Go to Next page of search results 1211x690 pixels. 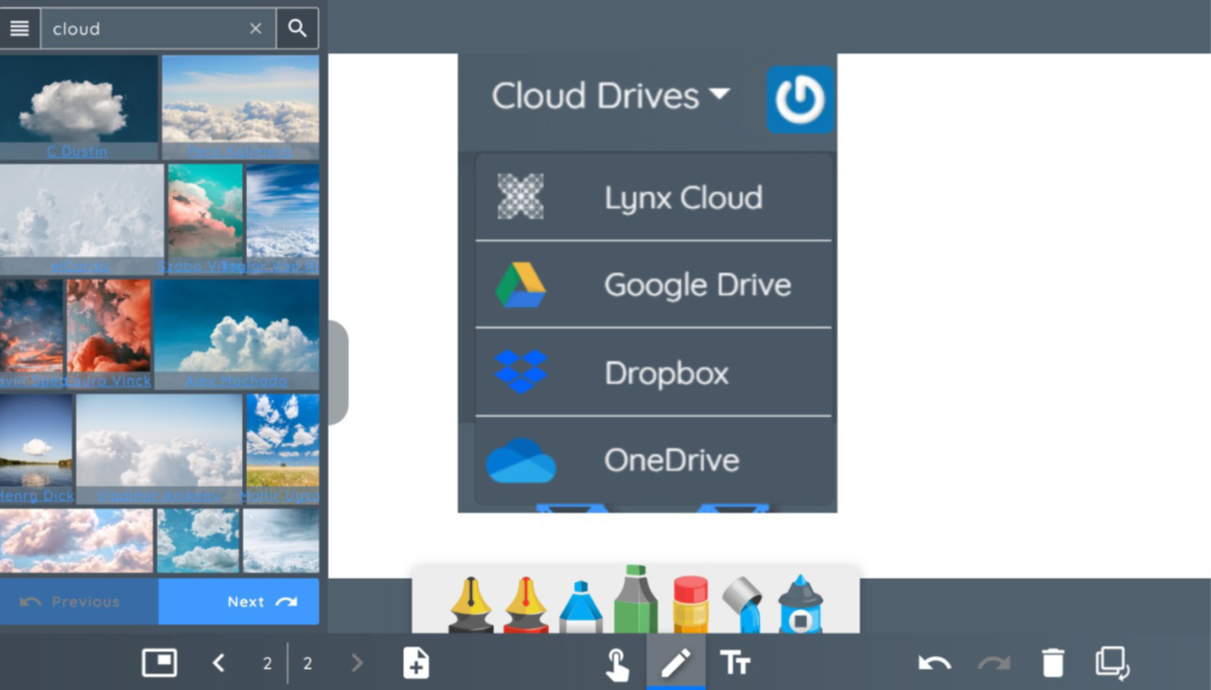point(239,601)
